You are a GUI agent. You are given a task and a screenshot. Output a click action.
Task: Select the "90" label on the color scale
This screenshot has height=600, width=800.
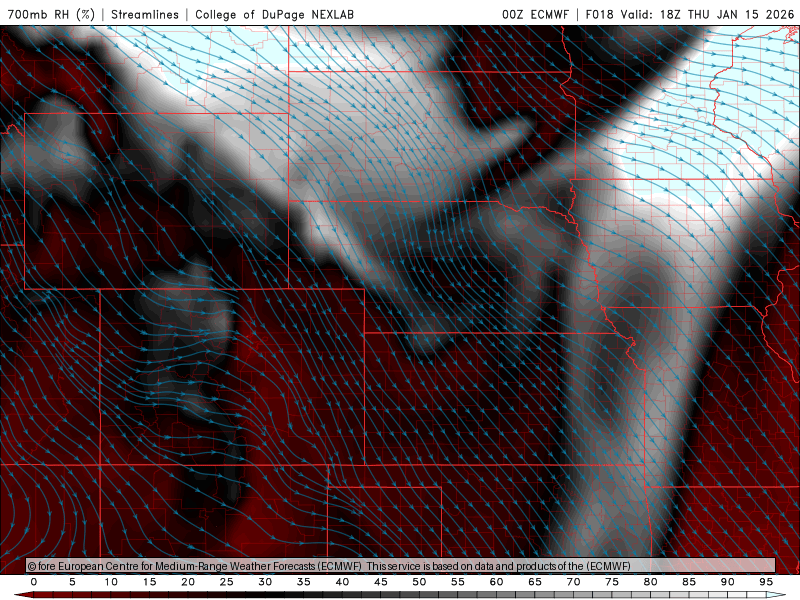pos(727,582)
